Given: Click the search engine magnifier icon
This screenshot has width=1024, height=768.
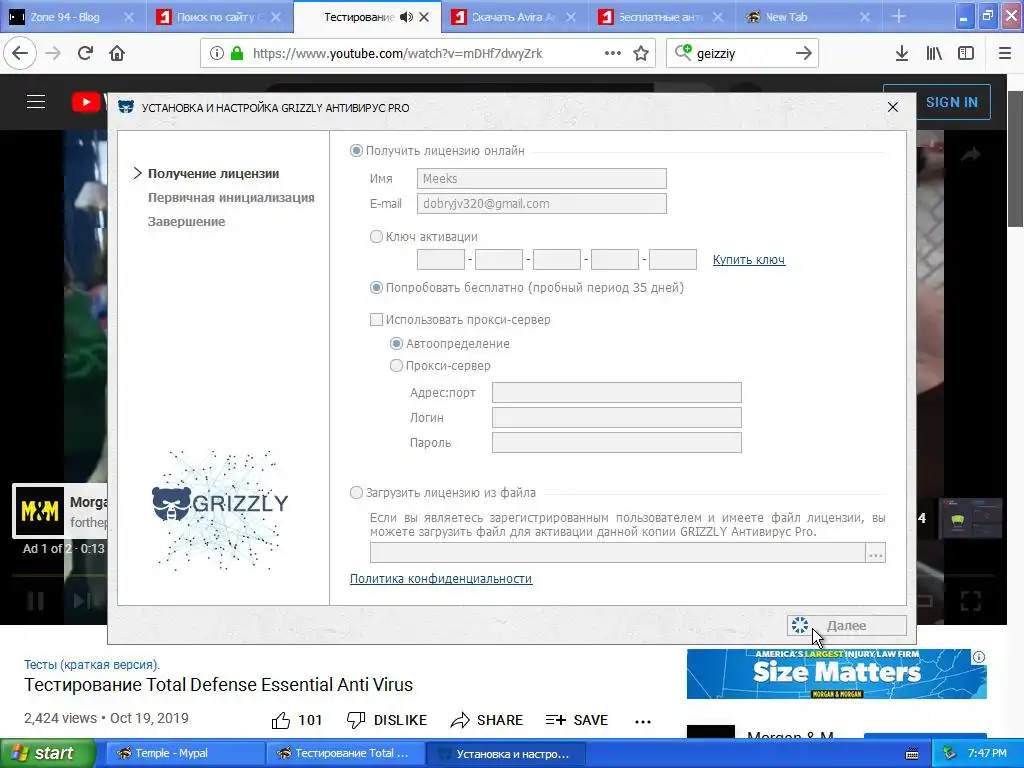Looking at the screenshot, I should pos(683,52).
